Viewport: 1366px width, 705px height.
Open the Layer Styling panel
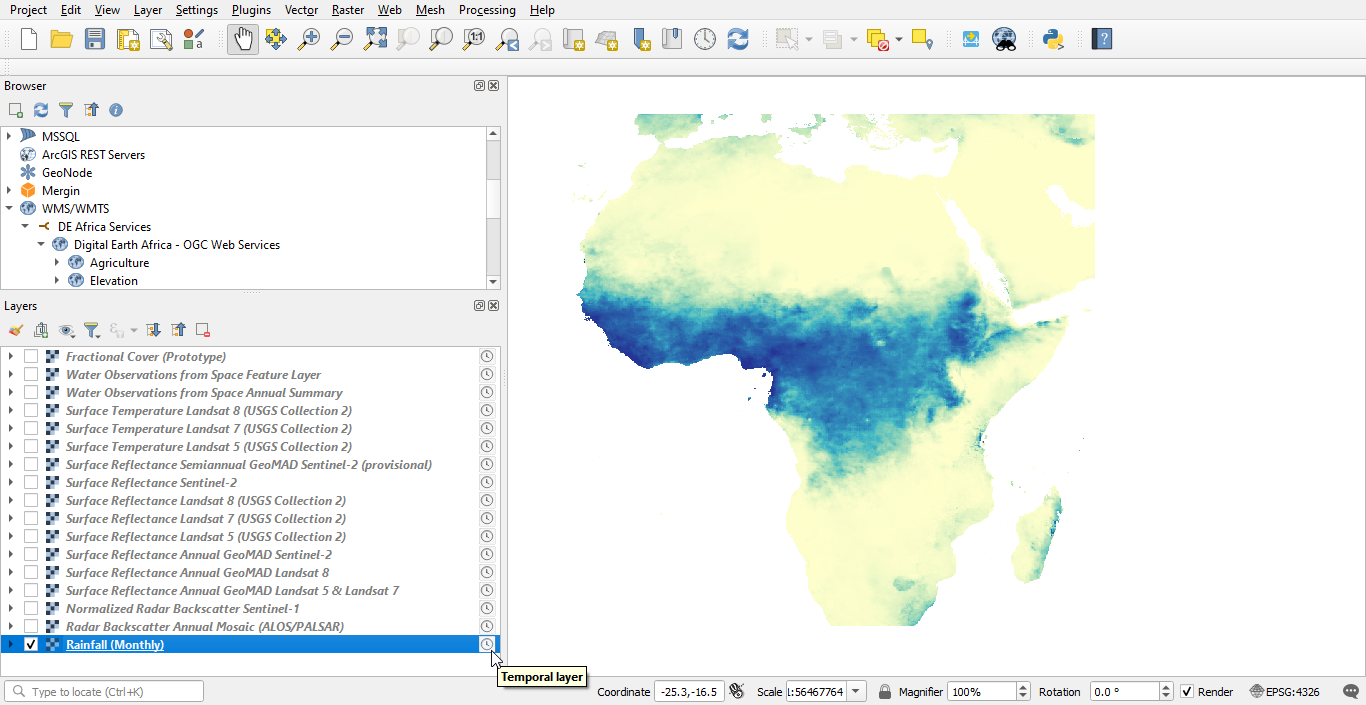[x=15, y=330]
